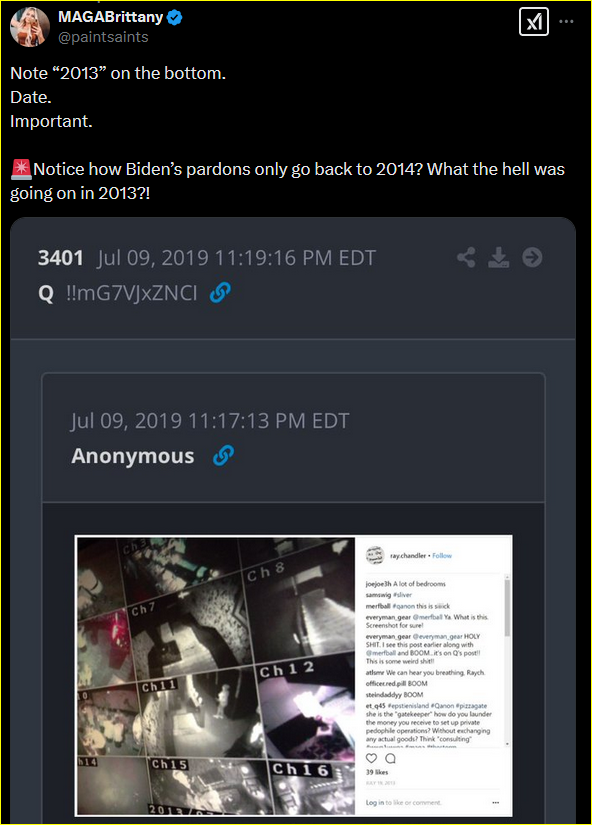Image resolution: width=592 pixels, height=825 pixels.
Task: Click the Instagram comments scrollbar
Action: point(507,661)
